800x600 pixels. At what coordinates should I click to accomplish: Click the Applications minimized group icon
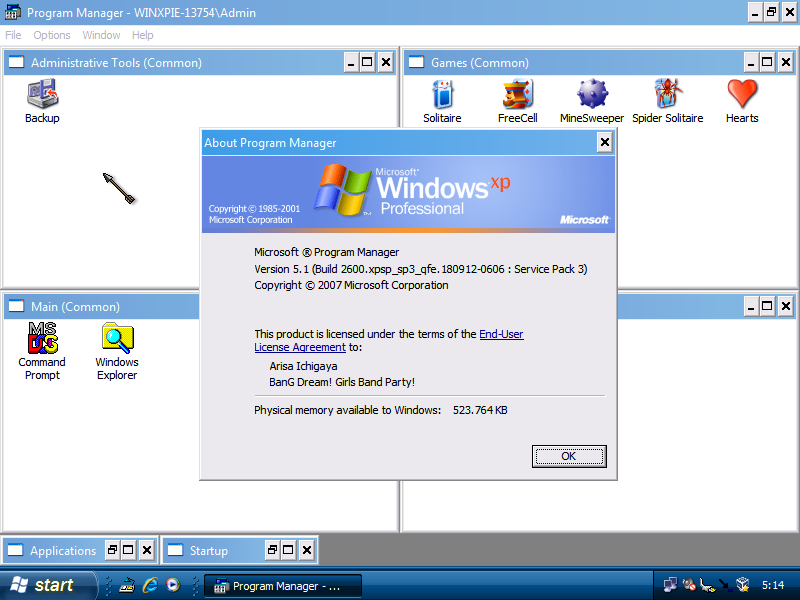(15, 550)
